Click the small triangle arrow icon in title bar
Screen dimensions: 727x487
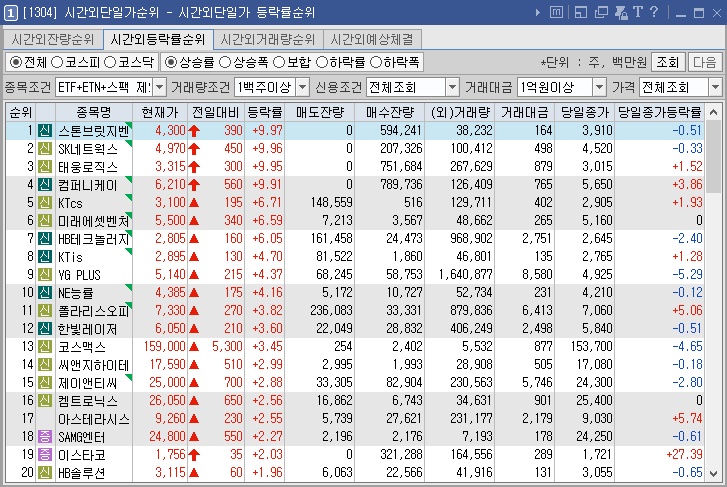538,13
